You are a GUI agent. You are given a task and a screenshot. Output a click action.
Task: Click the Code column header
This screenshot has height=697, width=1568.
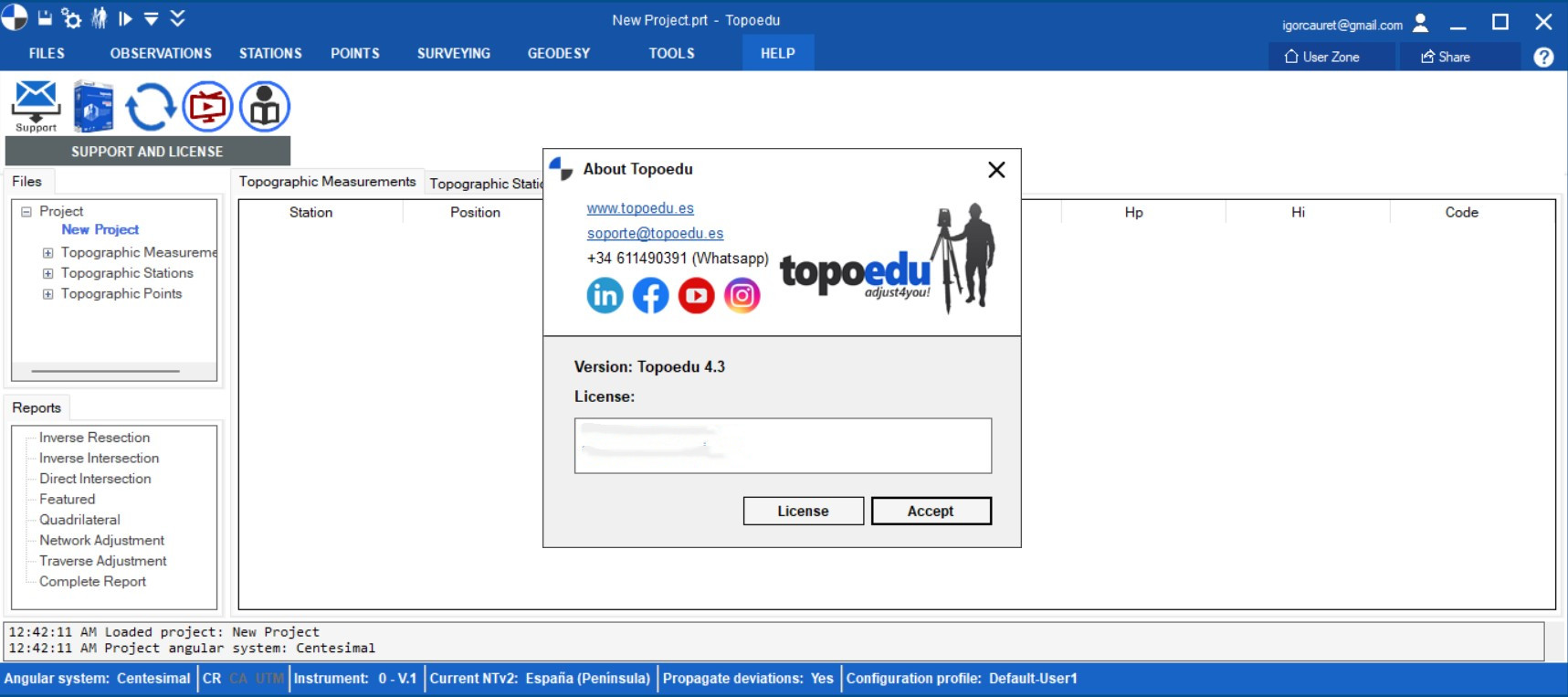1462,212
